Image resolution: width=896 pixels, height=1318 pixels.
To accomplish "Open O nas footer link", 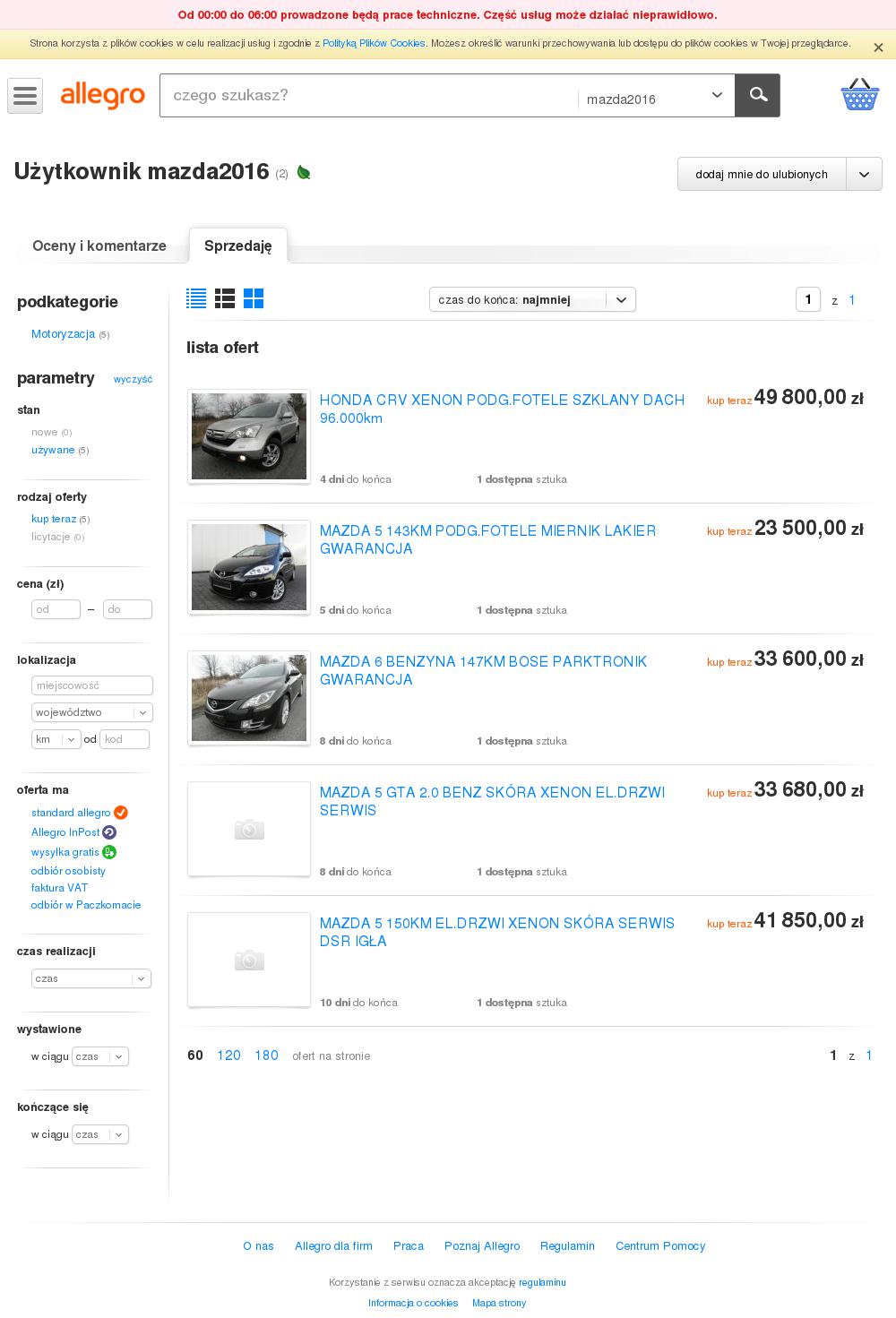I will (259, 1246).
